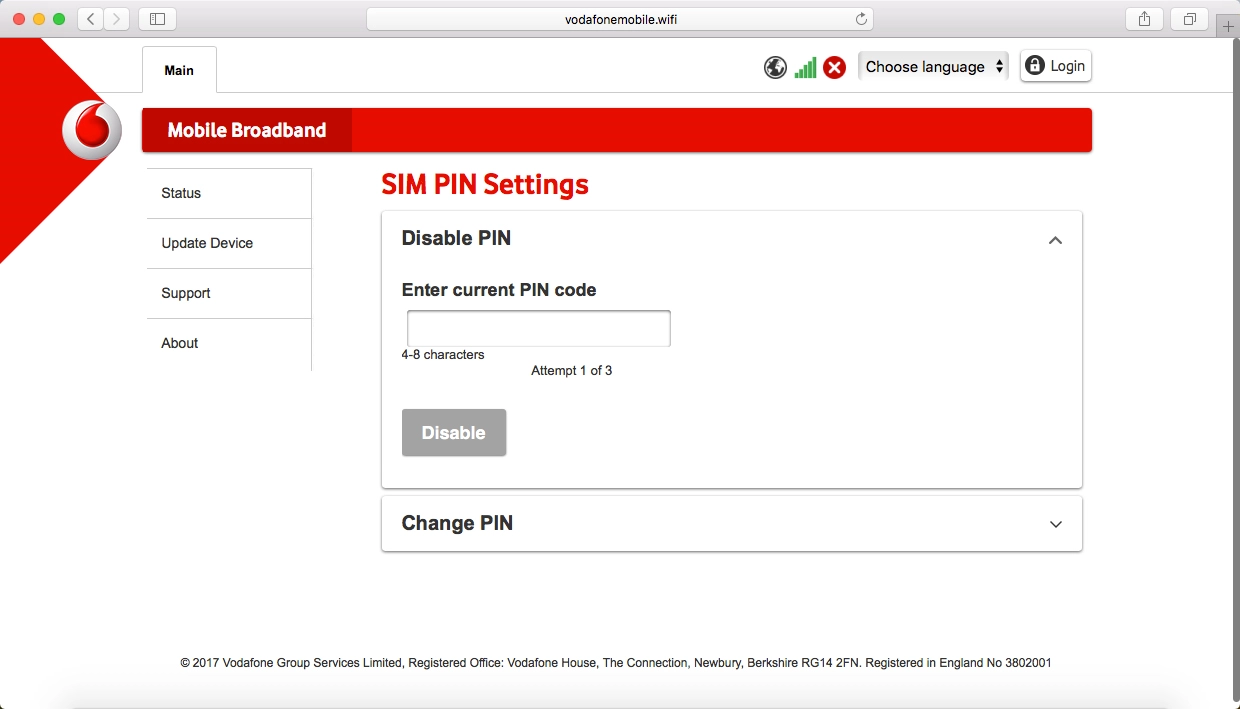
Task: Open the Choose language dropdown
Action: [932, 66]
